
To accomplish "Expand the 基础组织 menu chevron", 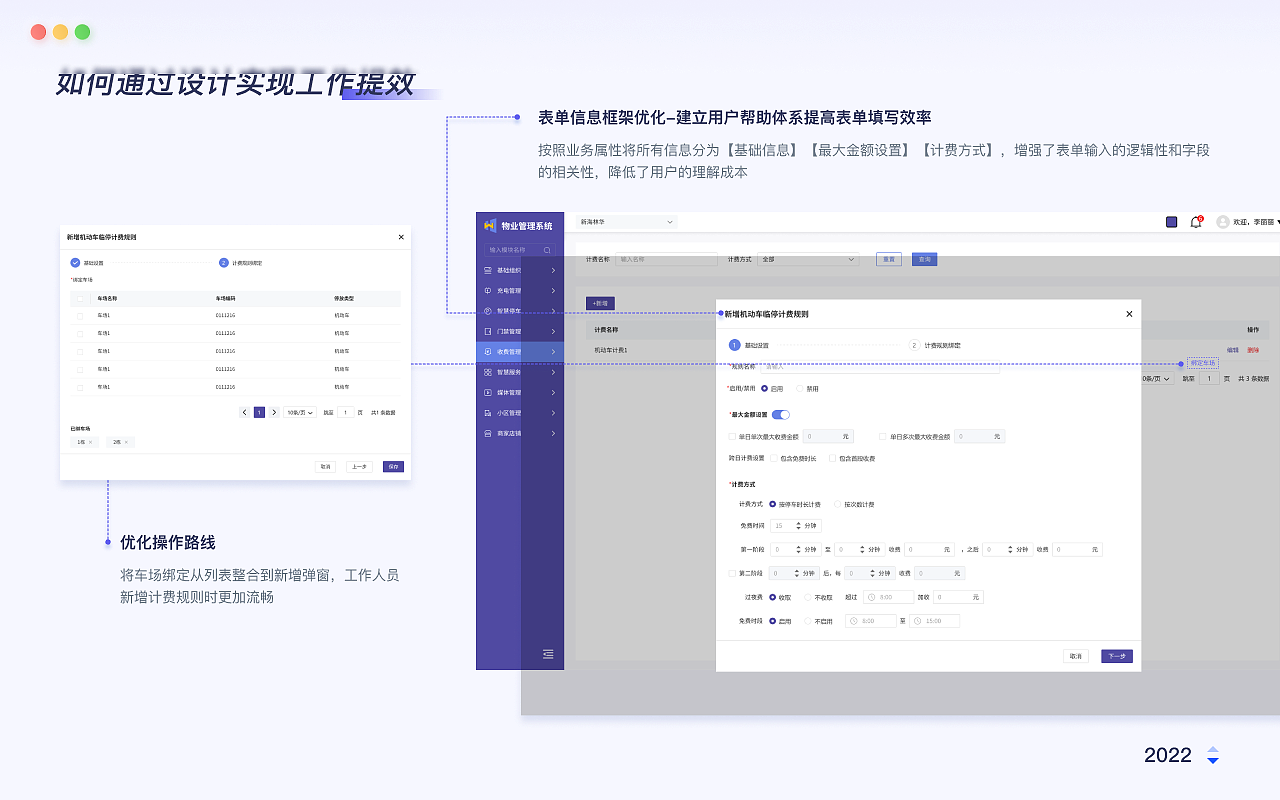I will click(x=553, y=270).
